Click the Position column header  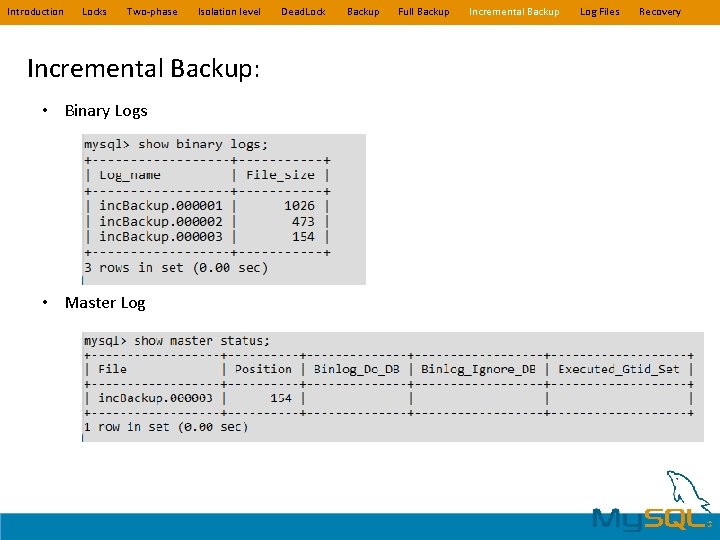[263, 369]
